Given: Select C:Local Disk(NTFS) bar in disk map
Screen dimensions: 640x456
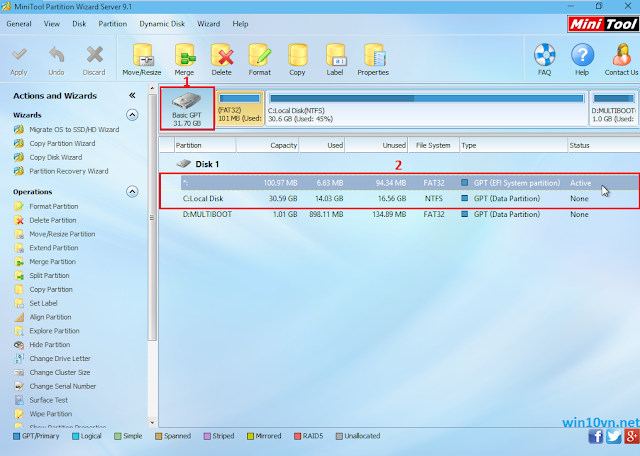Looking at the screenshot, I should (427, 108).
